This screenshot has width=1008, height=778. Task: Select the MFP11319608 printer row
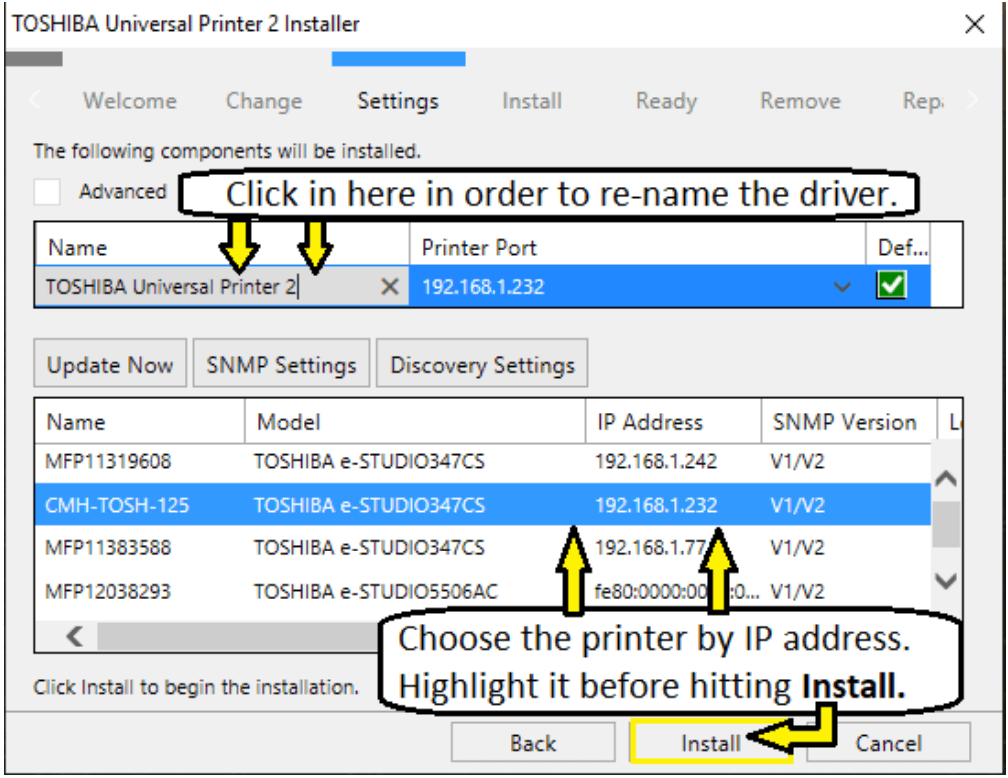(x=482, y=462)
